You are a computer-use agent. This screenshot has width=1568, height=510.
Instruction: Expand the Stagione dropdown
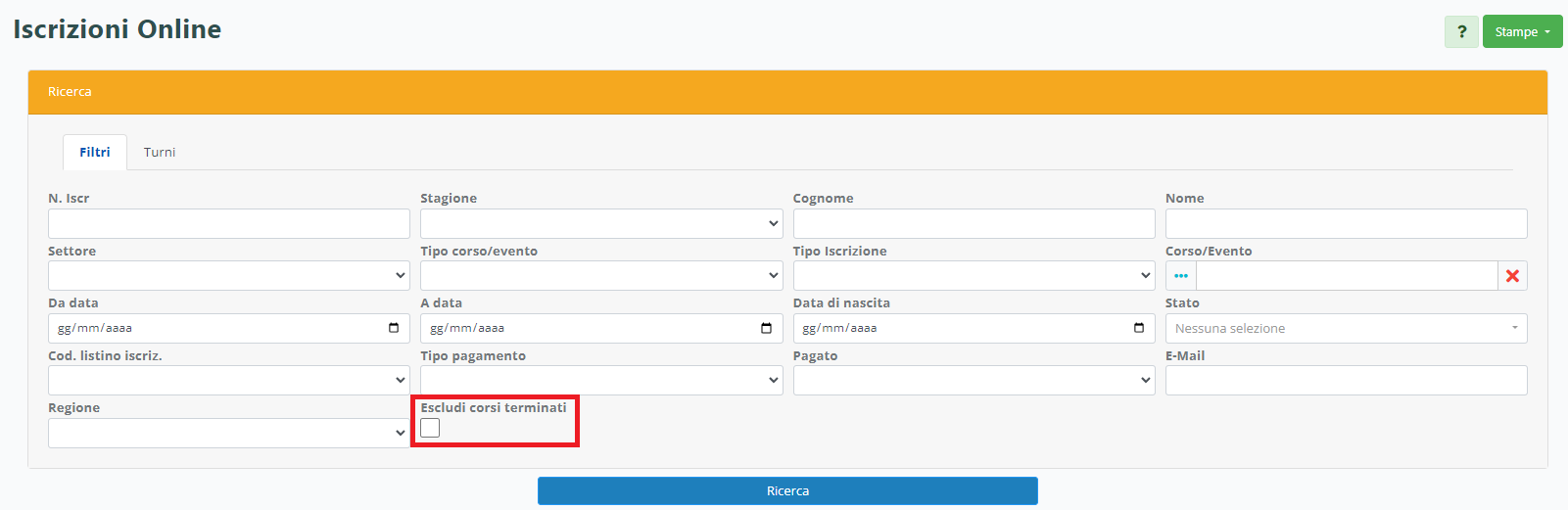pos(601,223)
